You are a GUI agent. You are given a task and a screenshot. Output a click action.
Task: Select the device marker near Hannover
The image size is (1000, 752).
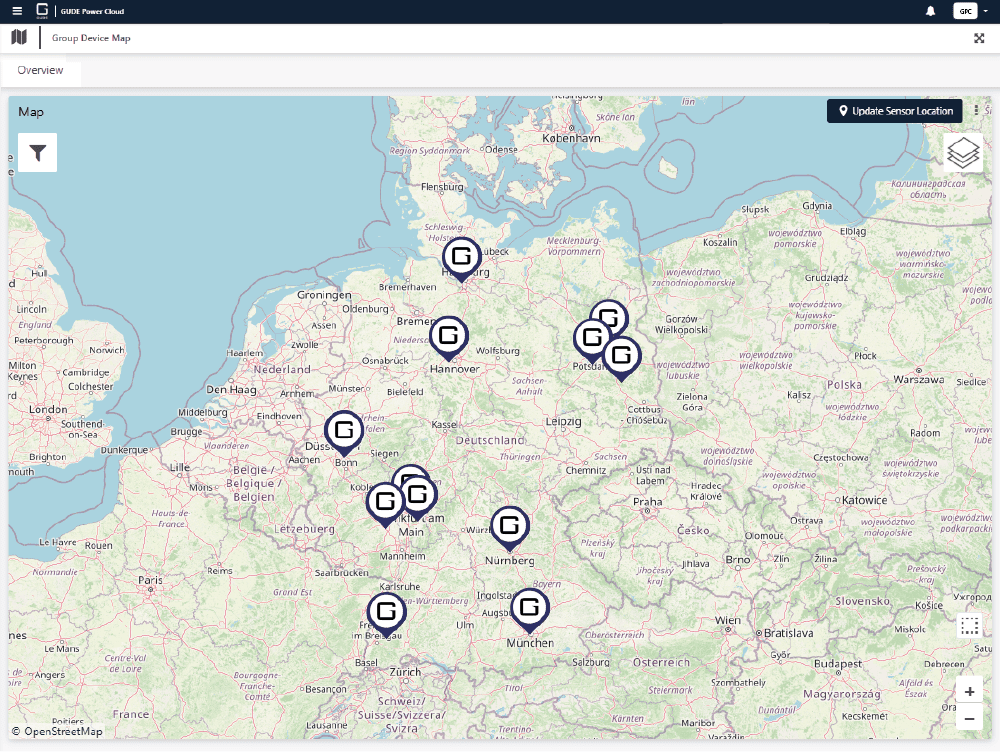[449, 337]
